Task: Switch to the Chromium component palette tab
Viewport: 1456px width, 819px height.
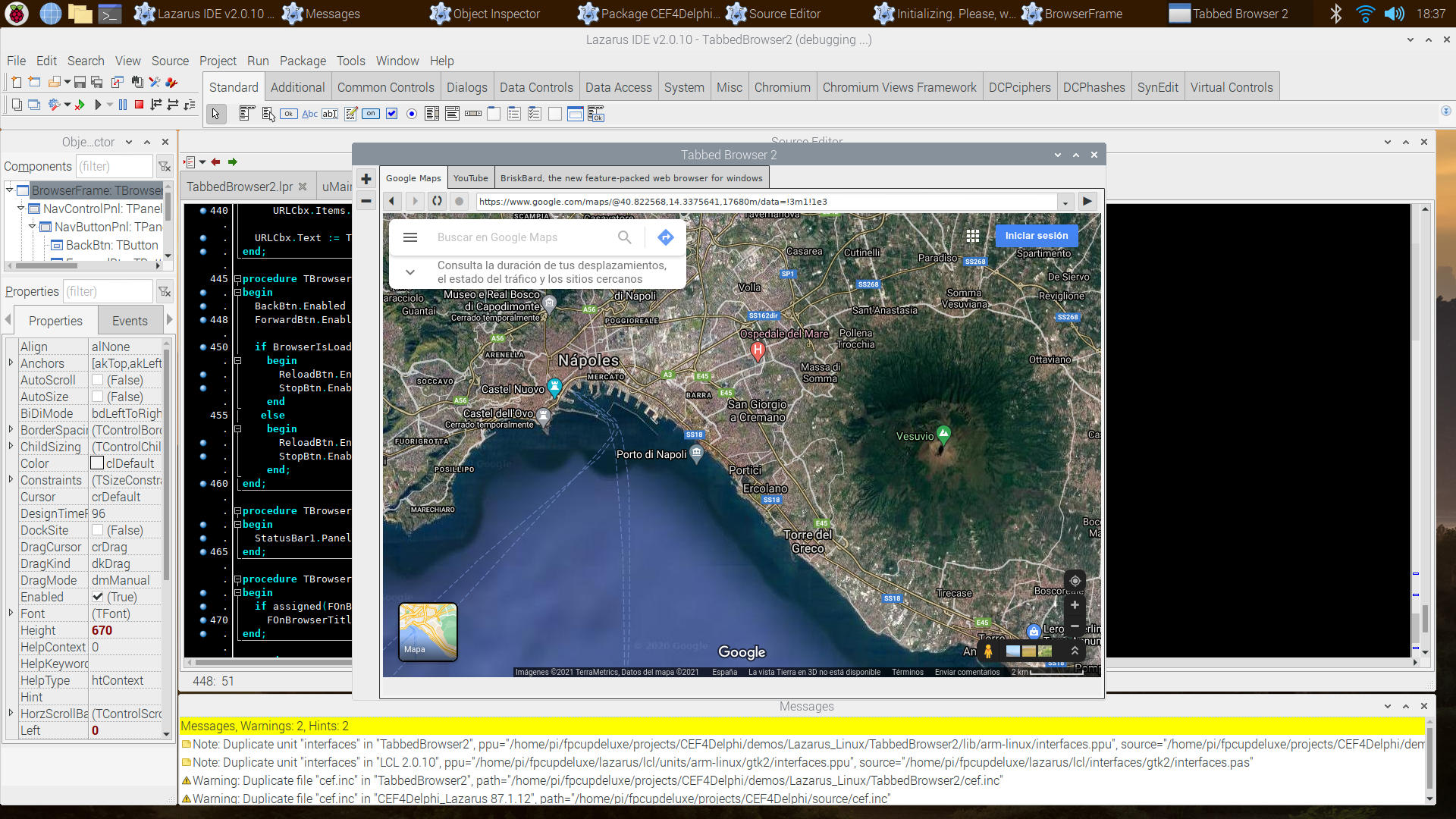Action: click(782, 87)
